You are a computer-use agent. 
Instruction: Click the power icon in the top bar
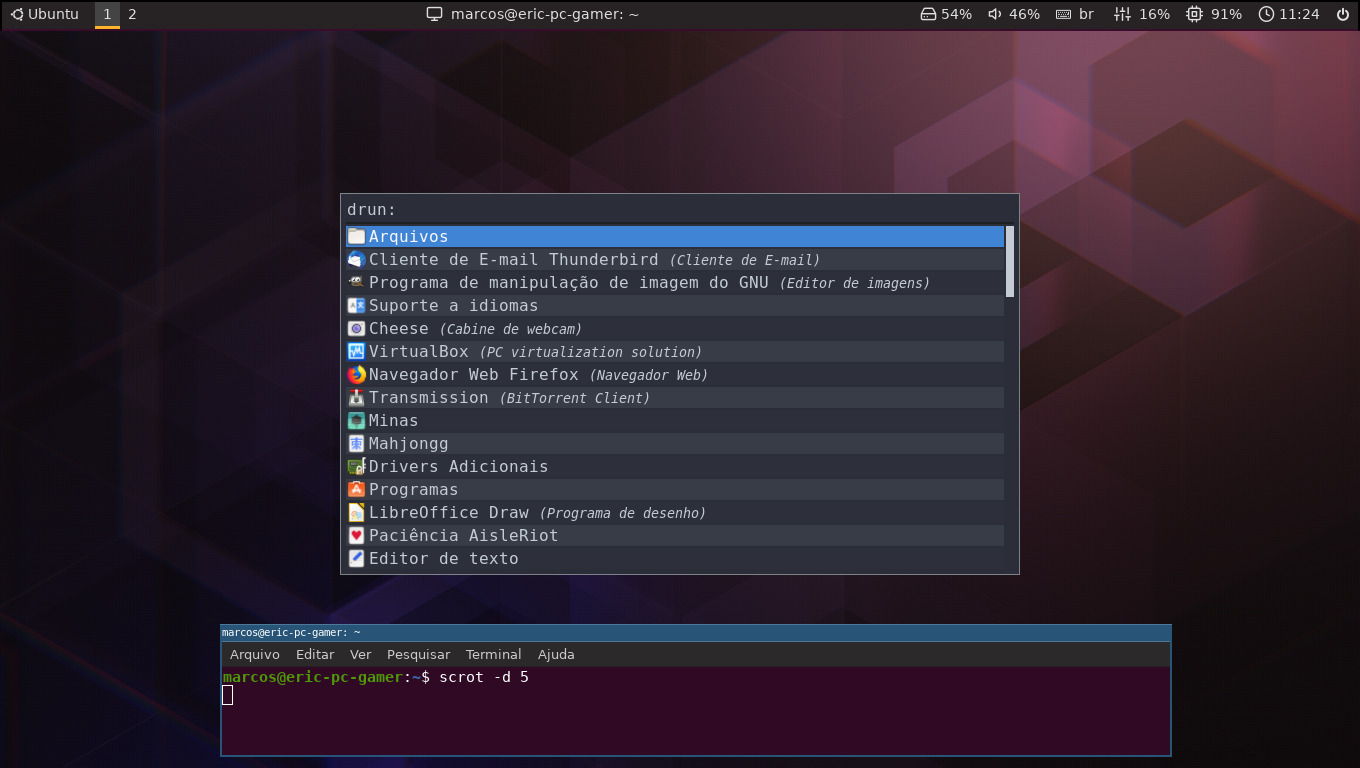1342,14
